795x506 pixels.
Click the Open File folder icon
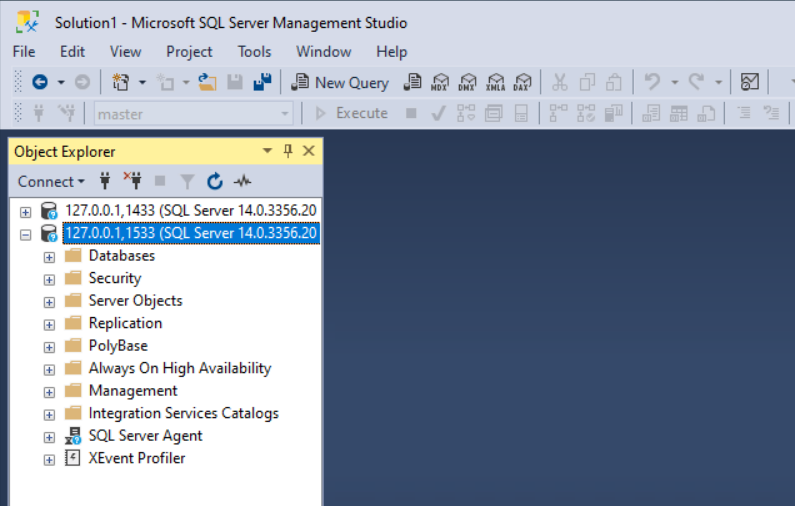tap(207, 82)
